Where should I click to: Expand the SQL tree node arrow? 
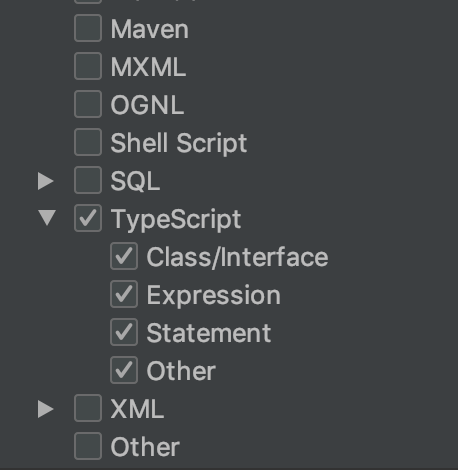click(46, 181)
